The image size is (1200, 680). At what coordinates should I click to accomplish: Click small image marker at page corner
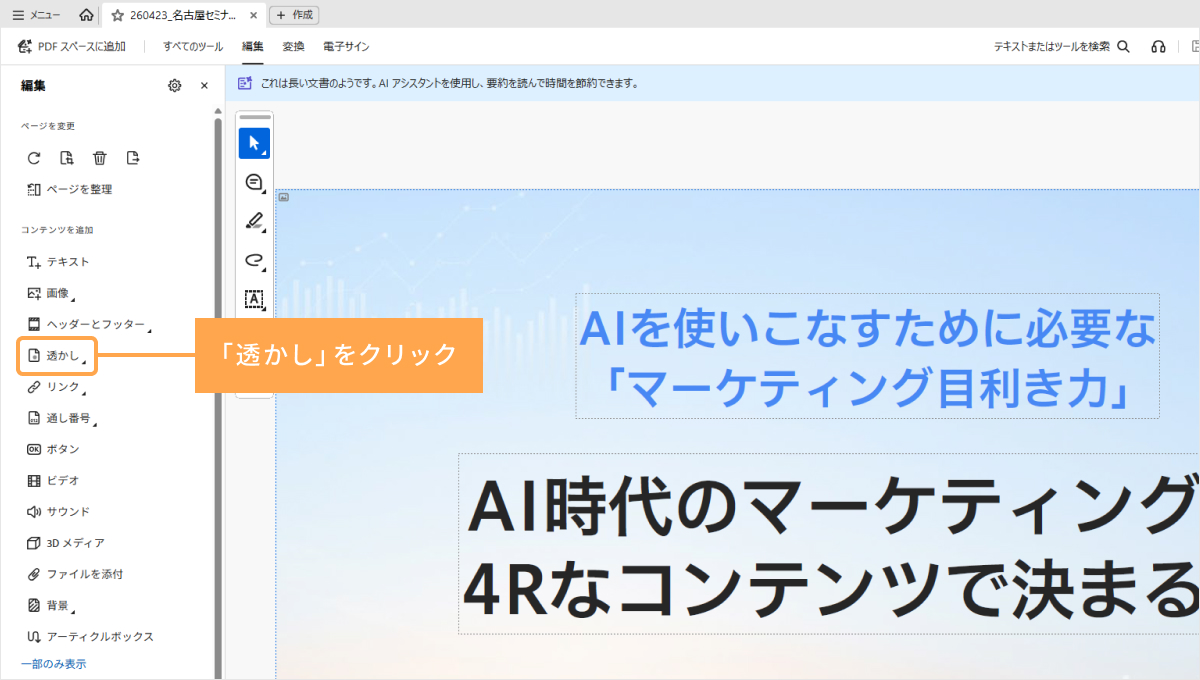tap(284, 197)
